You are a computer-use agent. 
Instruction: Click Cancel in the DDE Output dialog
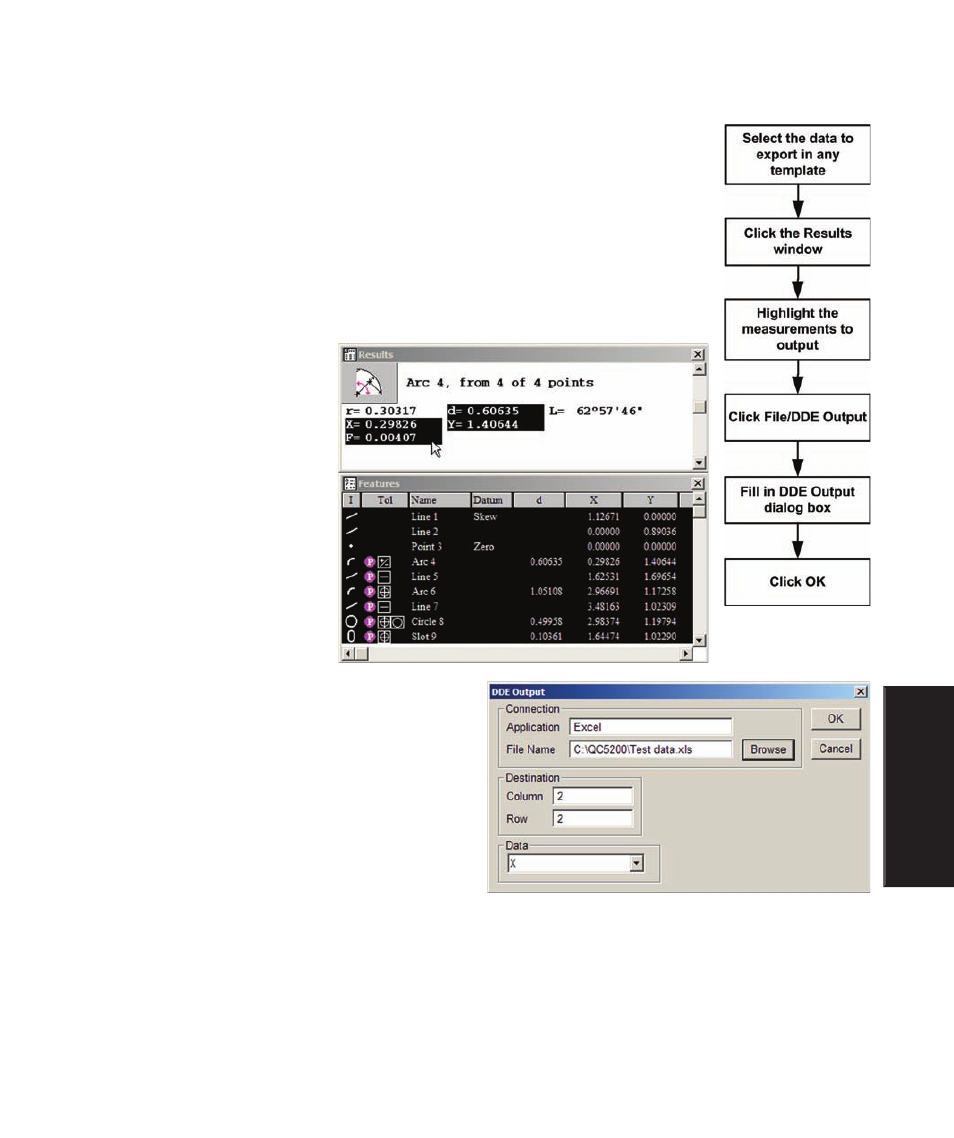click(x=836, y=748)
